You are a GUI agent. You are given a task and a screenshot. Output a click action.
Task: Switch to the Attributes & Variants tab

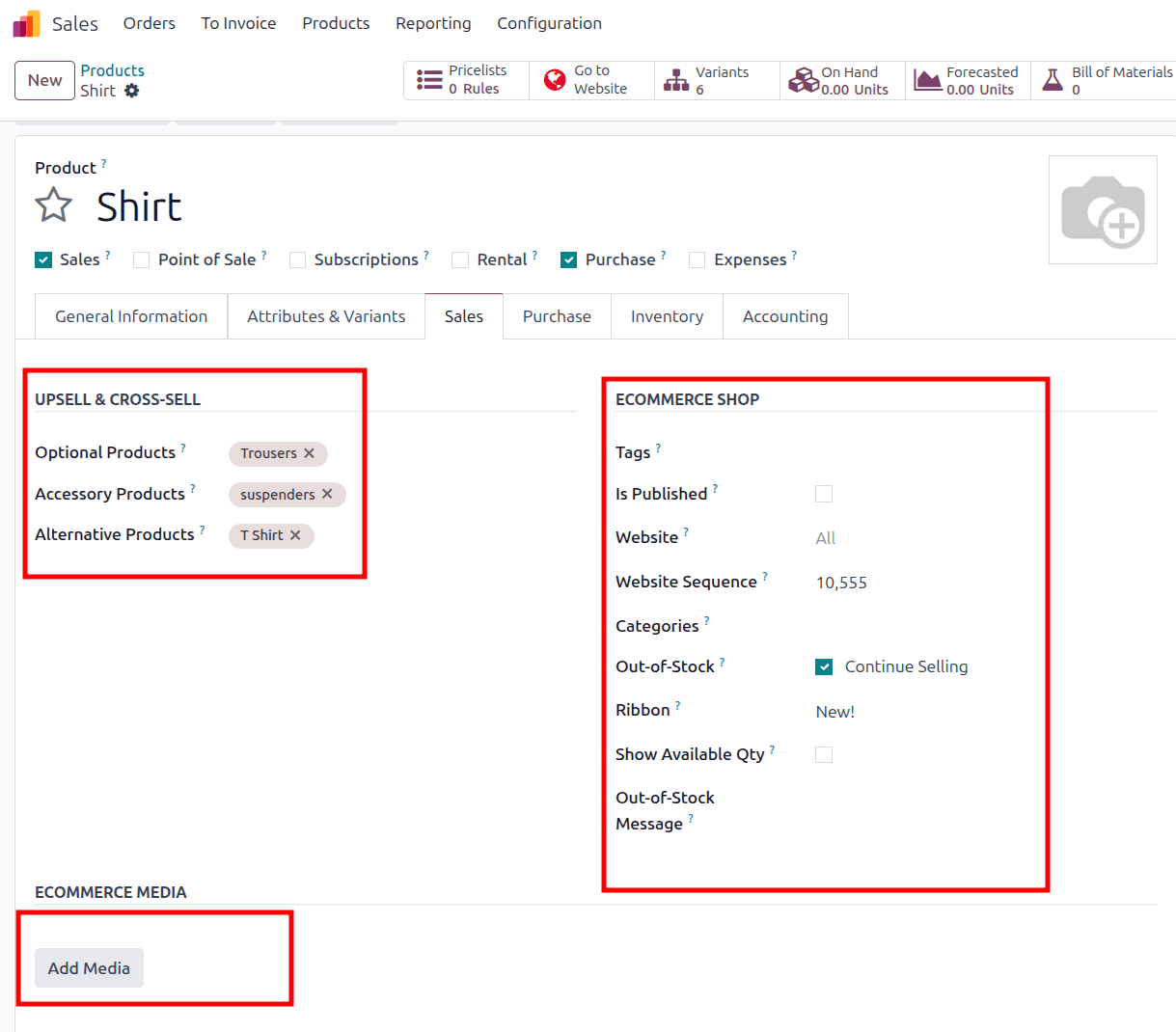[x=326, y=316]
